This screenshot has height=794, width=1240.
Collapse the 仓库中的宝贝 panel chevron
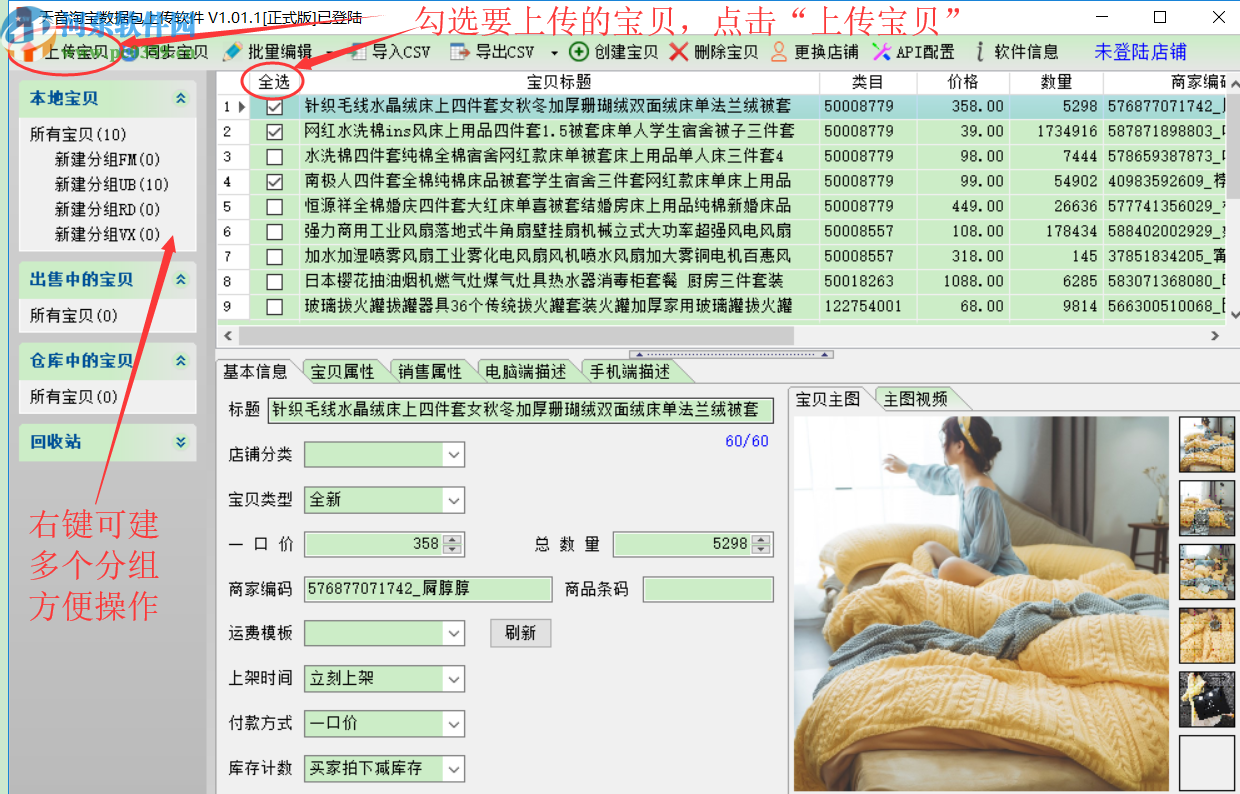(x=181, y=360)
